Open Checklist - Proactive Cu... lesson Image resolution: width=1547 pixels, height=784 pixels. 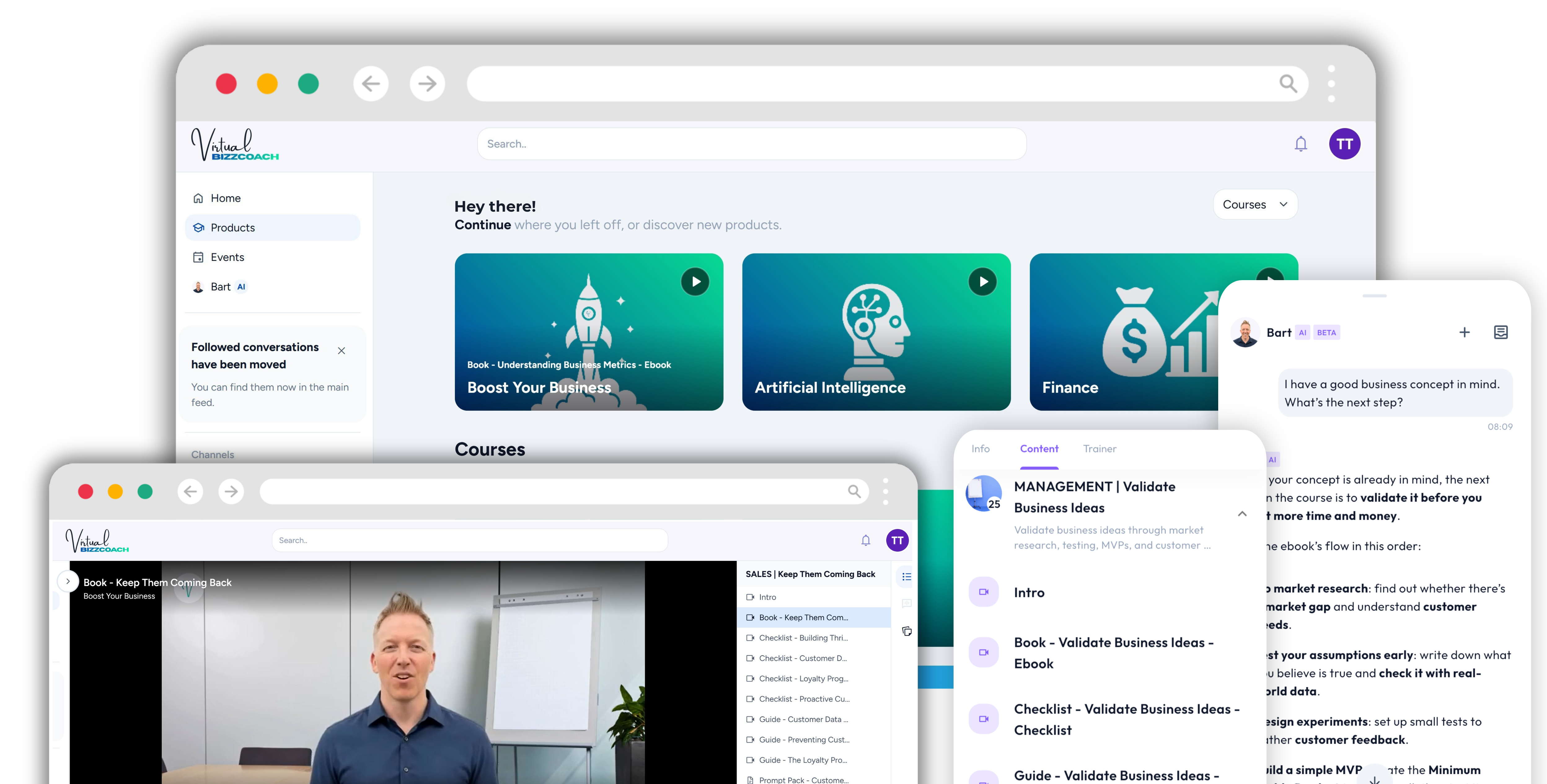814,699
